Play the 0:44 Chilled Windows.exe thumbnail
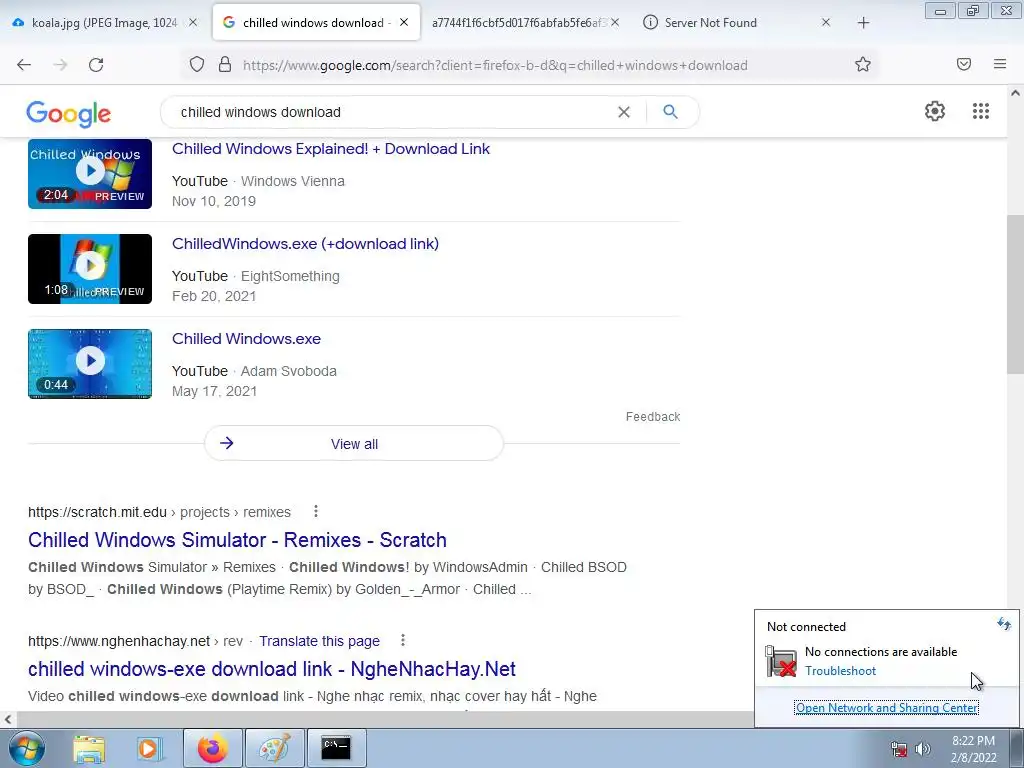1024x768 pixels. tap(90, 364)
